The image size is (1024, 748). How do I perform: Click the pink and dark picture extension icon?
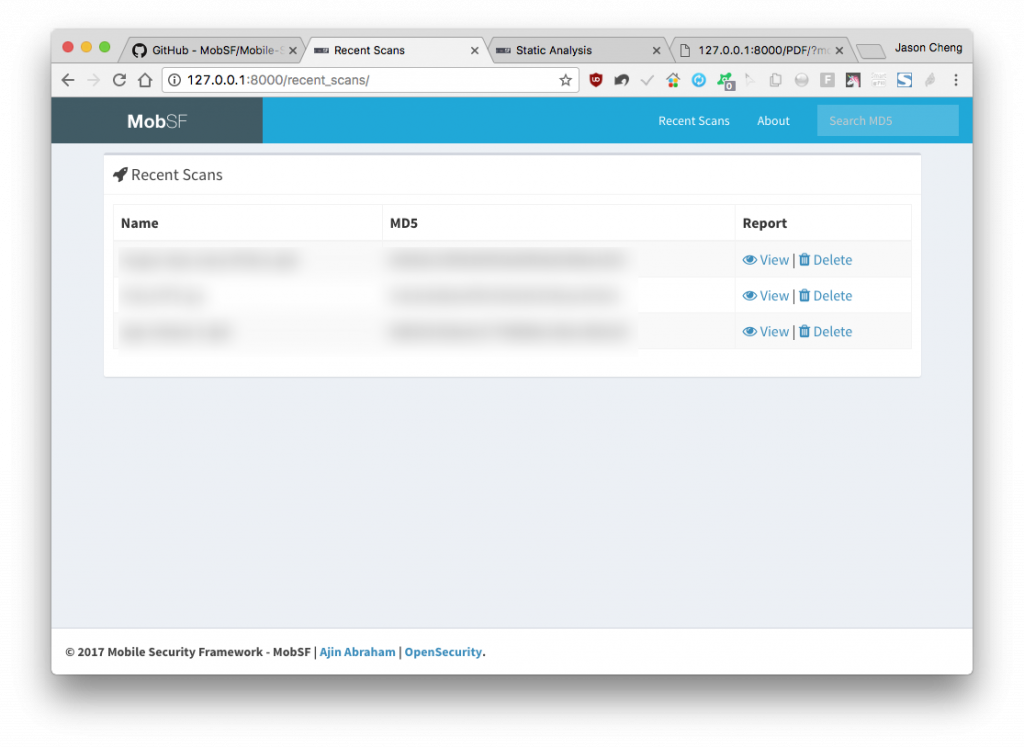[x=853, y=80]
